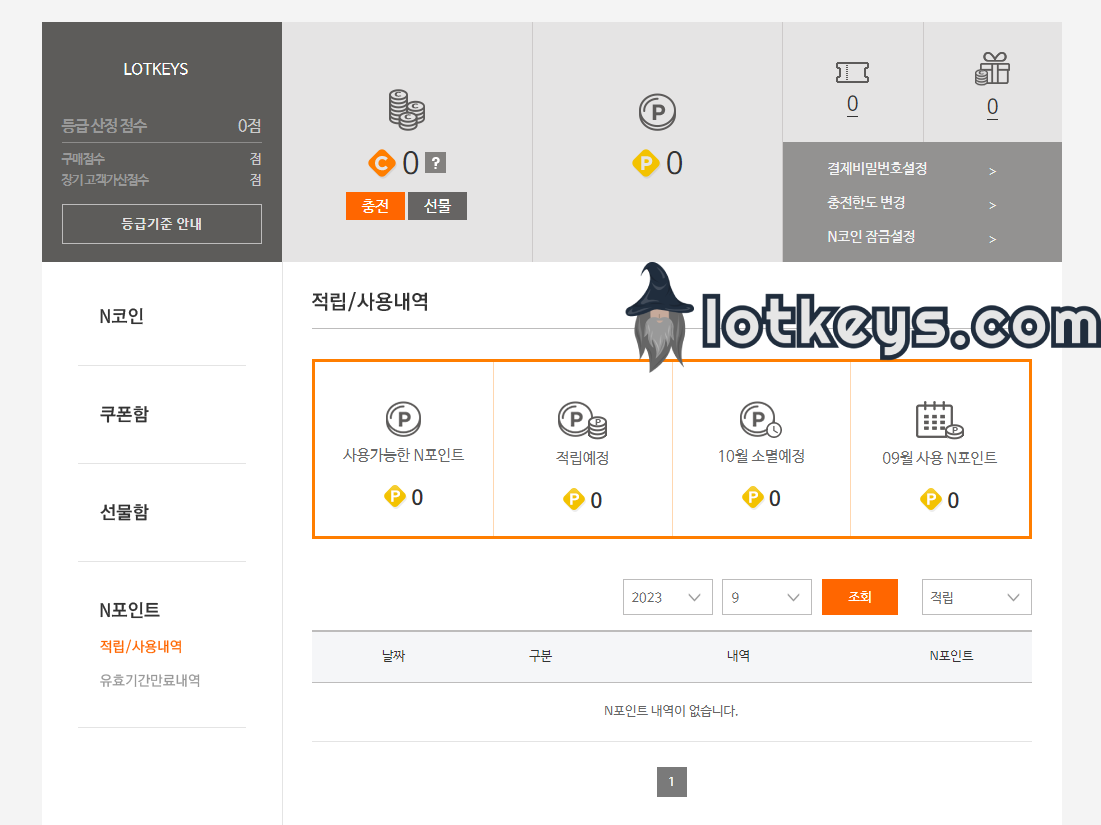Click the 사용가능한 N포인트 icon
This screenshot has height=825, width=1101.
[403, 419]
